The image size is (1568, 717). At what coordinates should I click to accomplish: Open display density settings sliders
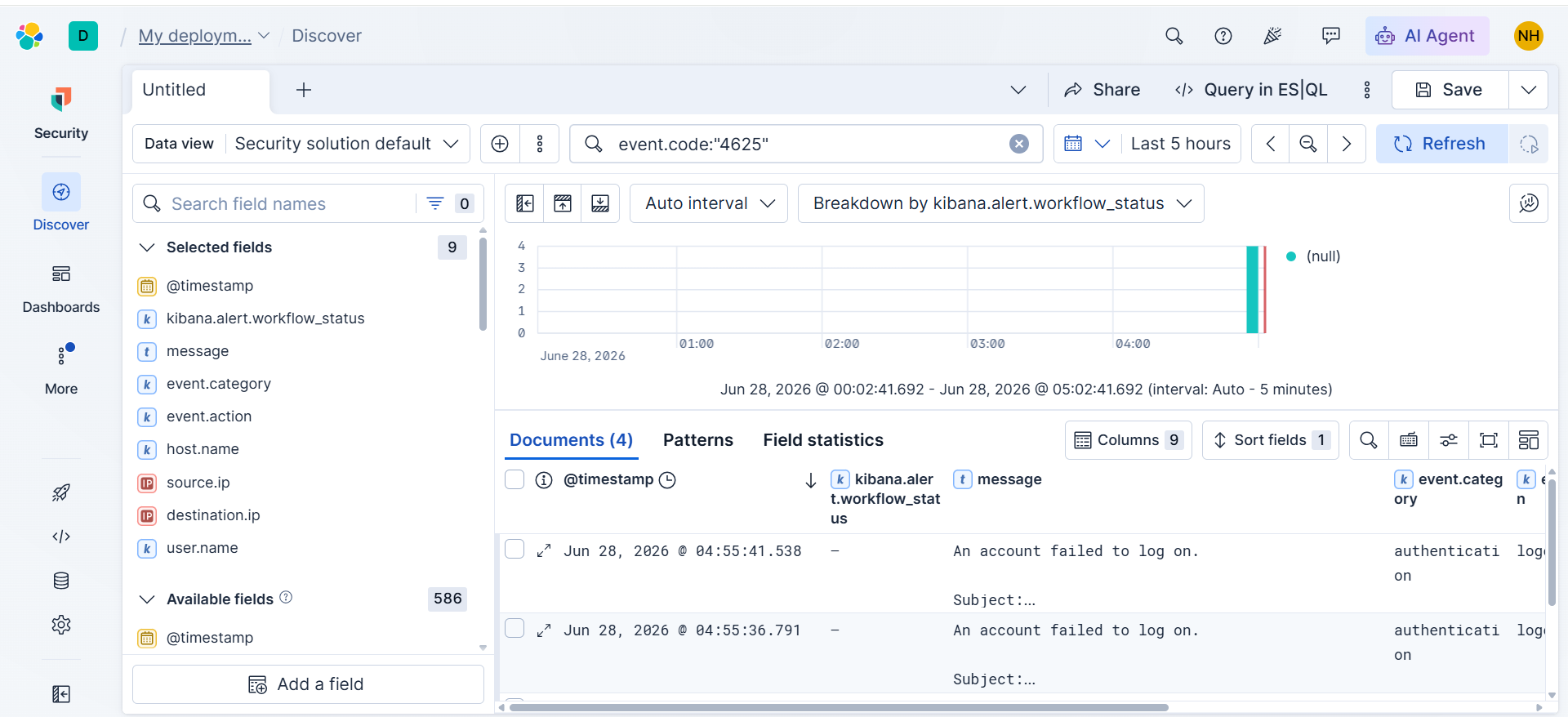pyautogui.click(x=1449, y=440)
